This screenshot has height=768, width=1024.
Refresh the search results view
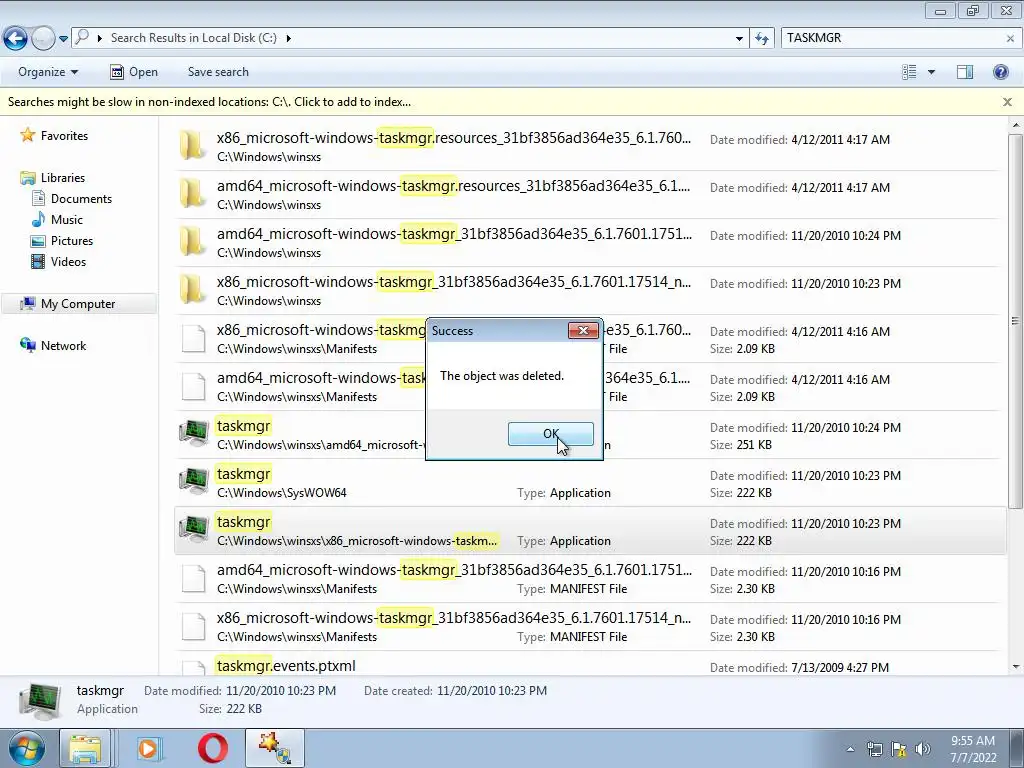[761, 39]
